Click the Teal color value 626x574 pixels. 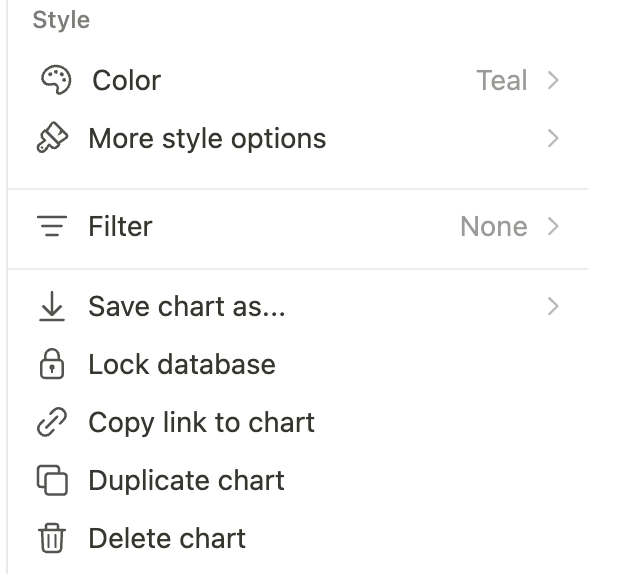pos(501,81)
